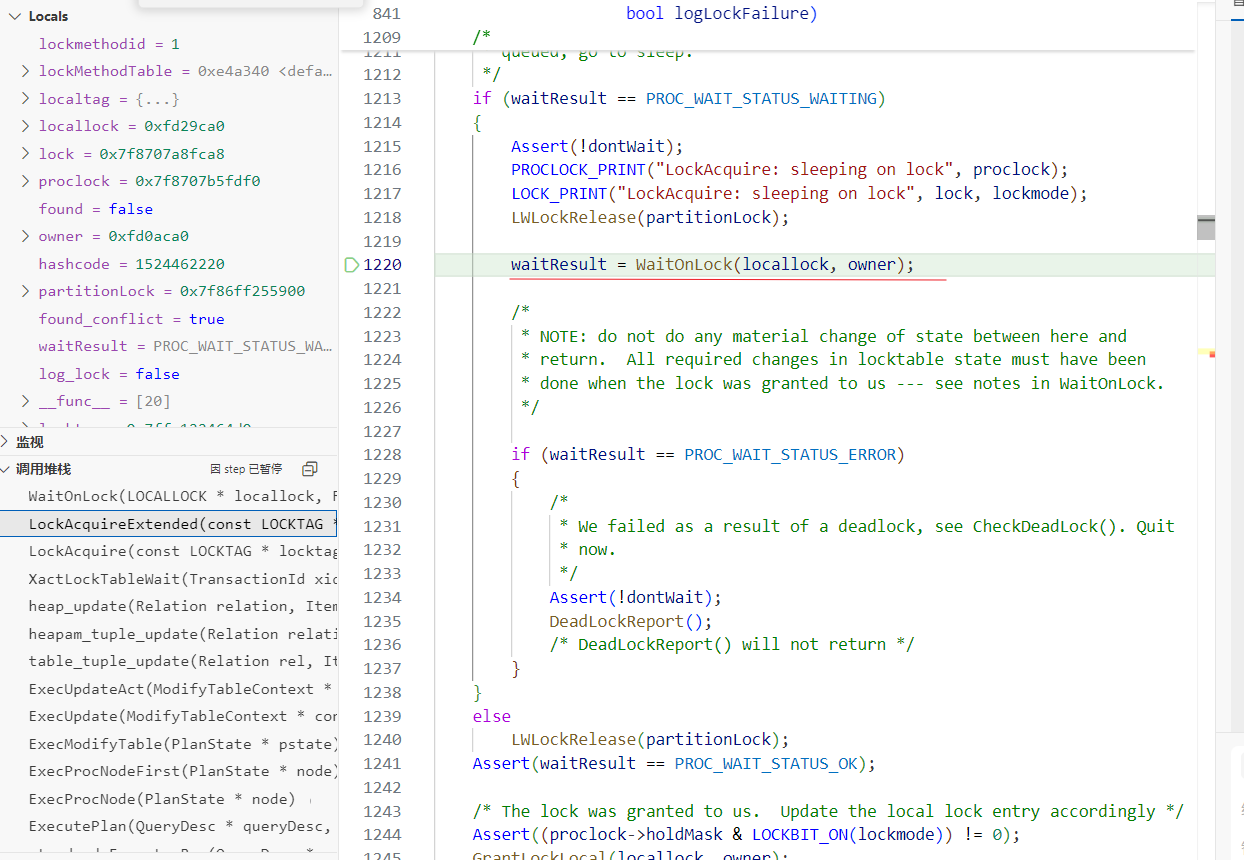Jump to the ExecModifyTable stack frame
Viewport: 1244px width, 860px height.
coord(180,744)
